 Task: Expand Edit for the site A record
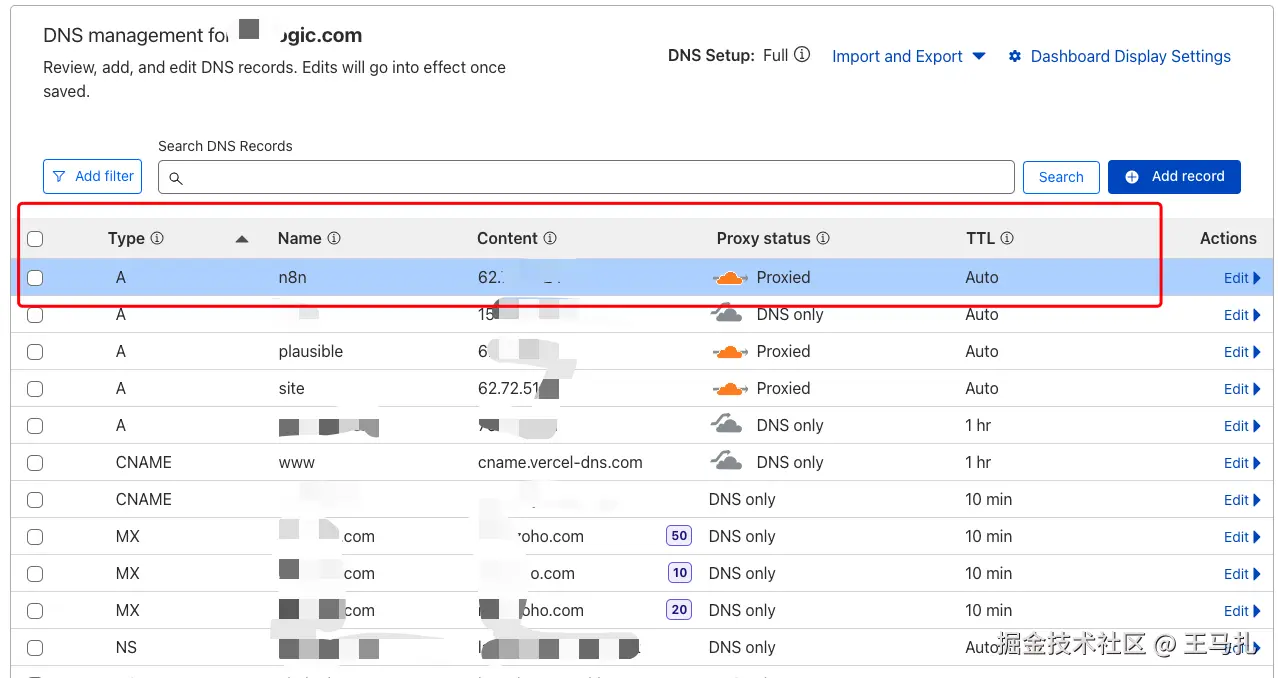point(1242,389)
